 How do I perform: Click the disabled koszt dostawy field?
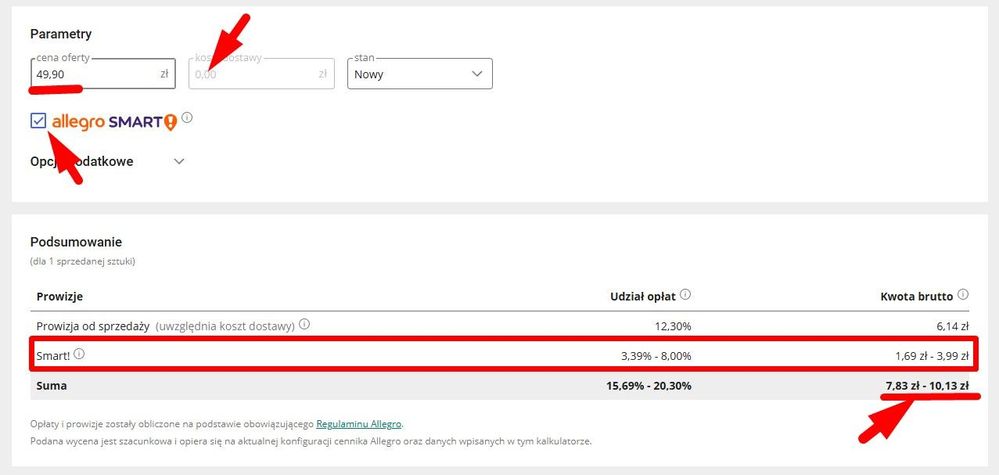[x=261, y=74]
